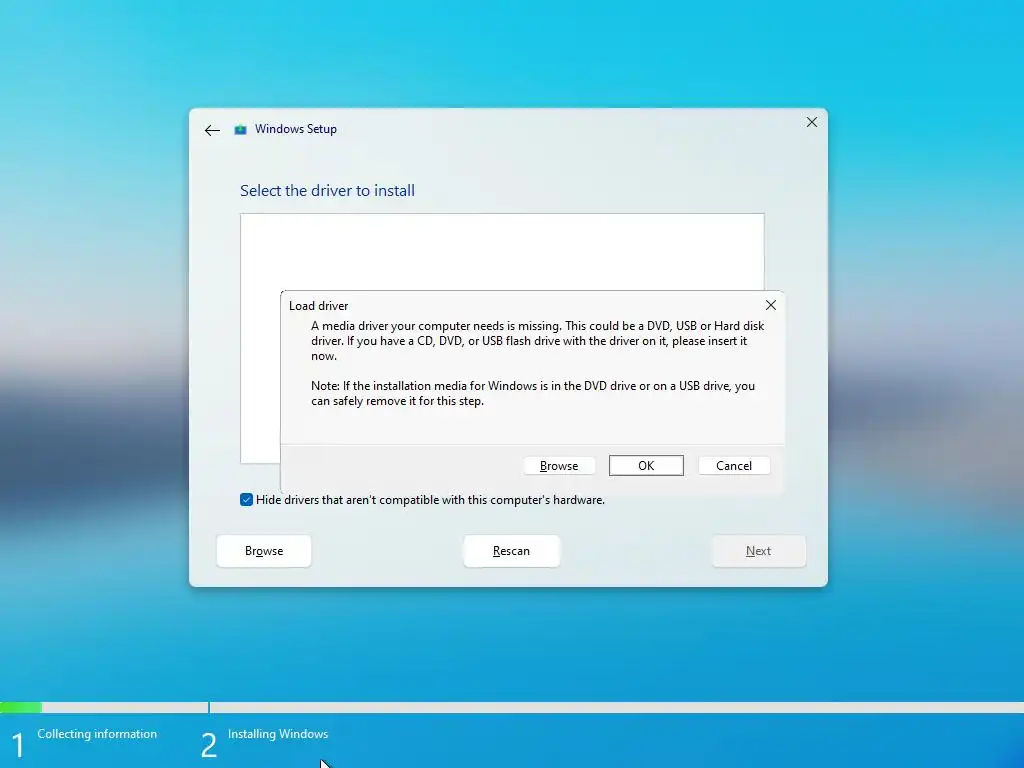
Task: Click the Next button
Action: coord(759,551)
